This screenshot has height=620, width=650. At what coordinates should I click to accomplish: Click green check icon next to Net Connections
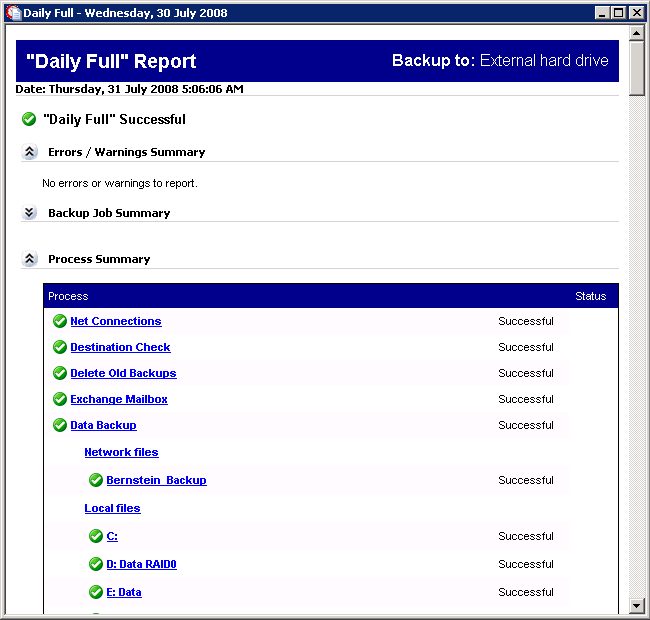[x=60, y=321]
